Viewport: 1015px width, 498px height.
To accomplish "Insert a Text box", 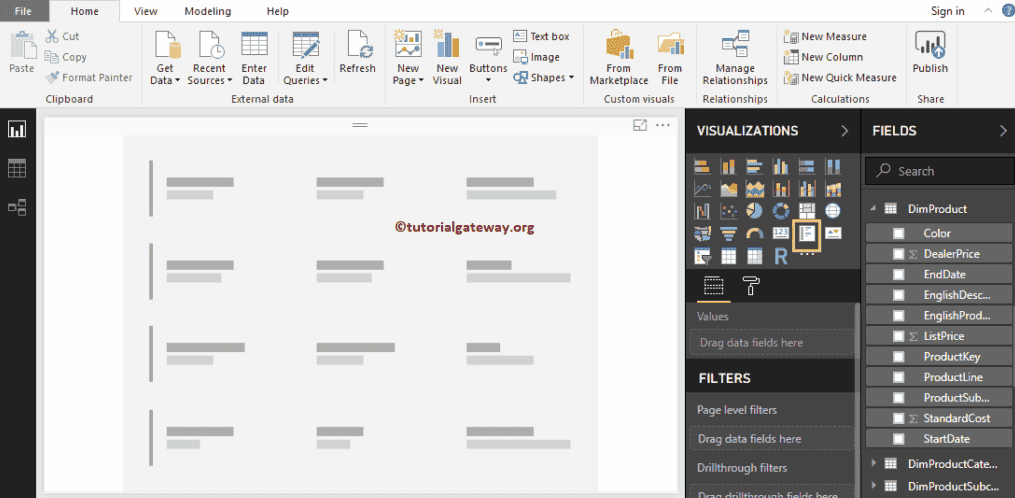I will point(541,36).
